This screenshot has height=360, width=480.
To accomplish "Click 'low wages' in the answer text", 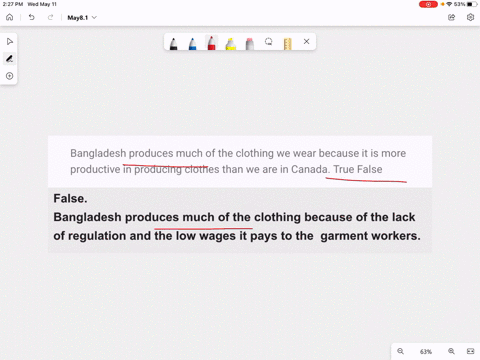I will [206, 236].
